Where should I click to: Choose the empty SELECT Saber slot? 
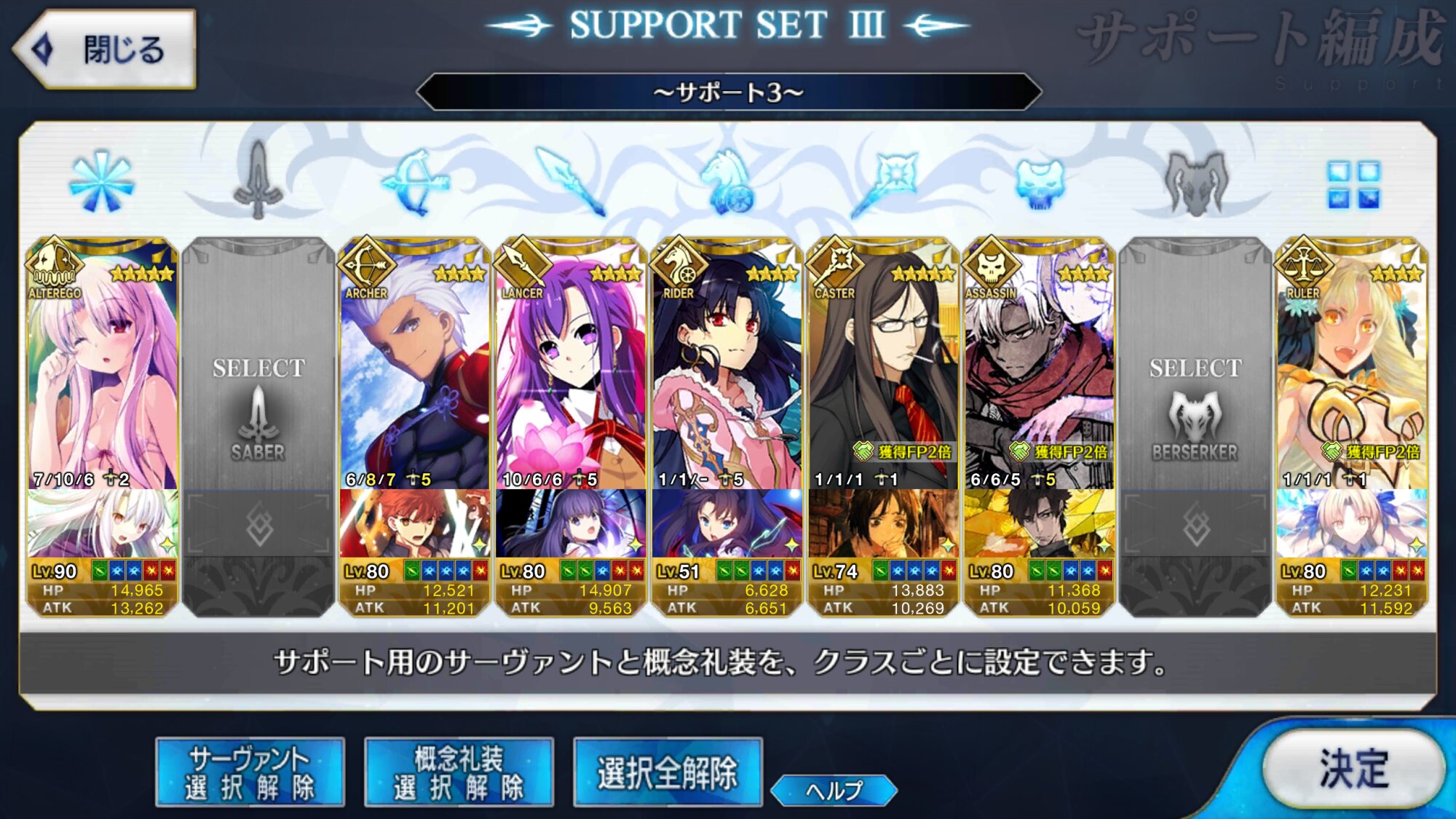coord(258,427)
